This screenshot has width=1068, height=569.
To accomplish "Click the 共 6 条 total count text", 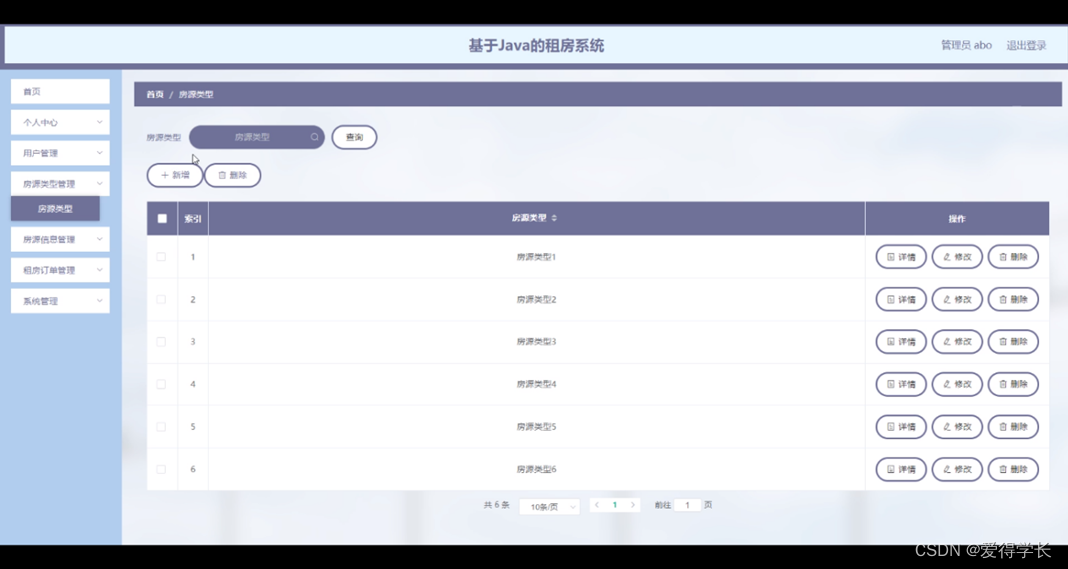I will click(x=497, y=505).
